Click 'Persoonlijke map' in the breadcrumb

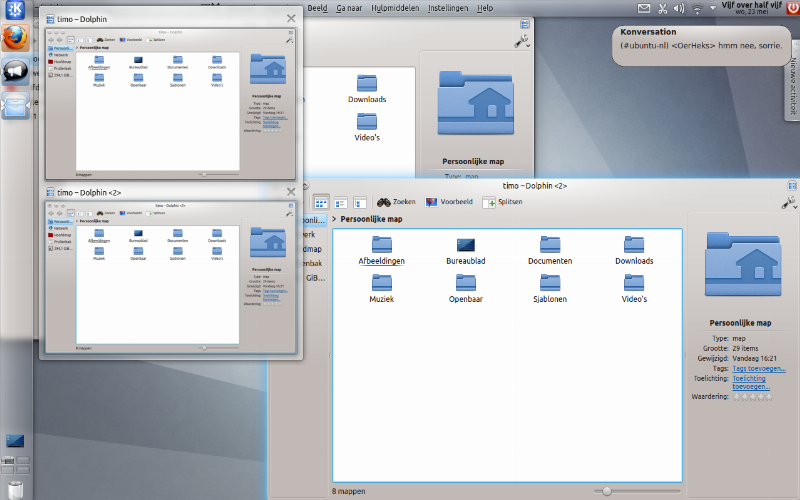(x=371, y=219)
